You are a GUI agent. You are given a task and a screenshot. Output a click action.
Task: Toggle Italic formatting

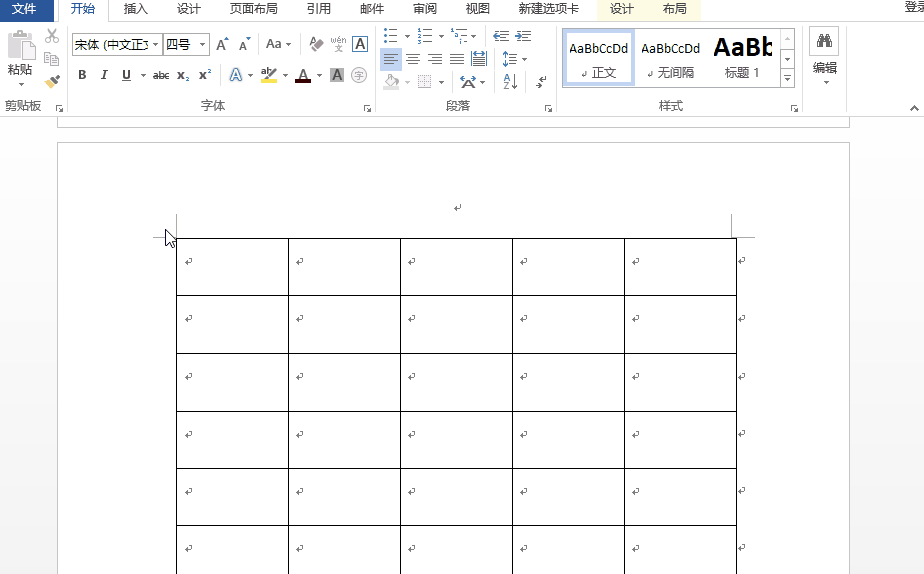(104, 75)
